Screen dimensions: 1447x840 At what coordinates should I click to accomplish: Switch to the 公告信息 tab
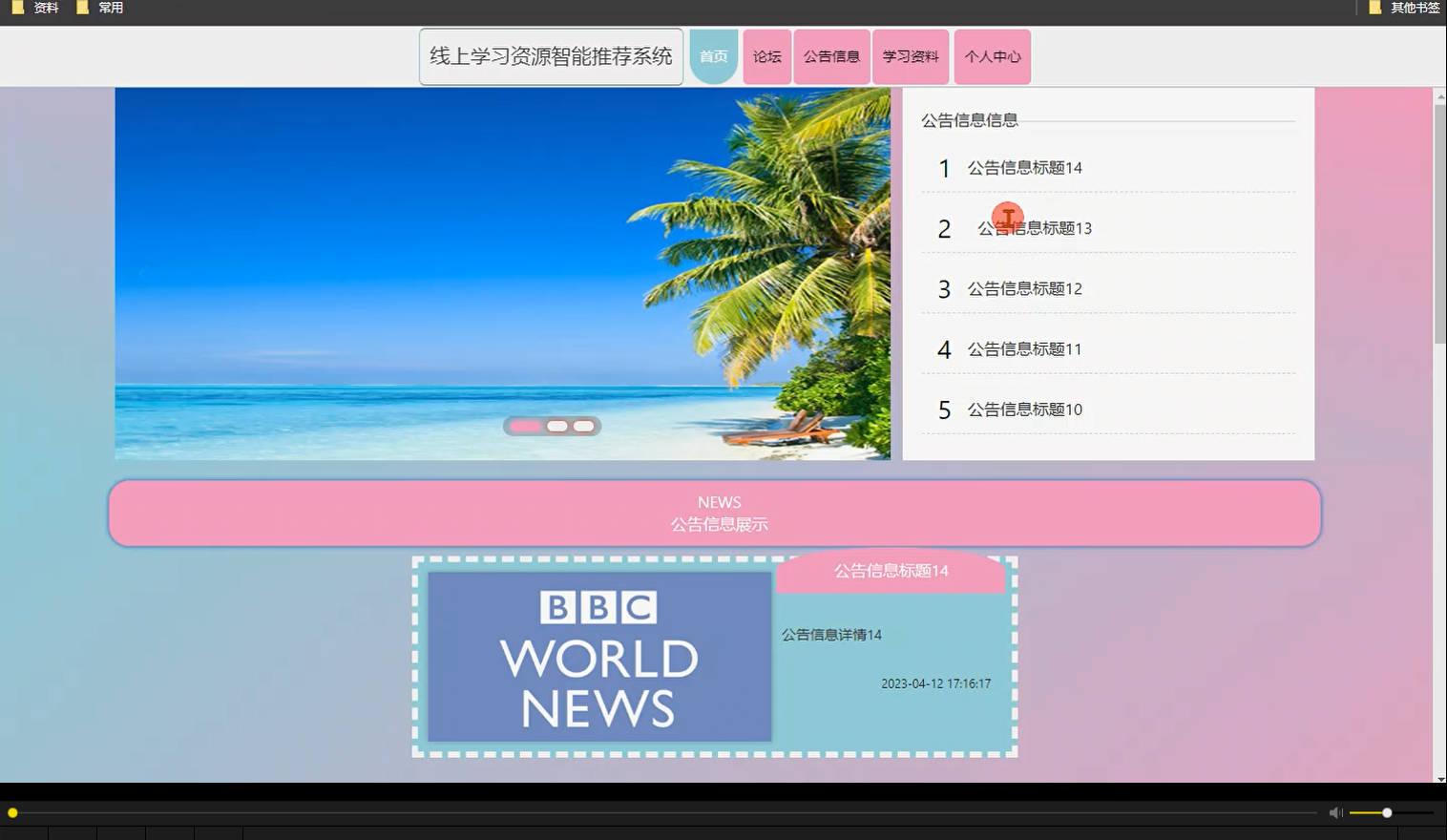pyautogui.click(x=831, y=56)
